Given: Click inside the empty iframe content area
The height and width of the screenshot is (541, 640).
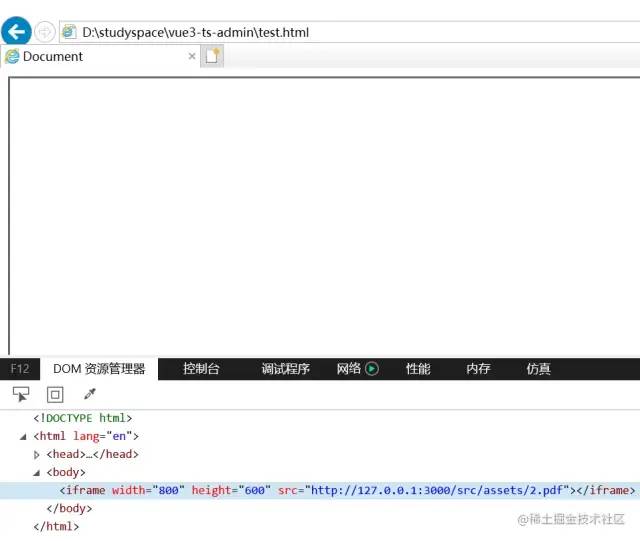Looking at the screenshot, I should (x=324, y=216).
